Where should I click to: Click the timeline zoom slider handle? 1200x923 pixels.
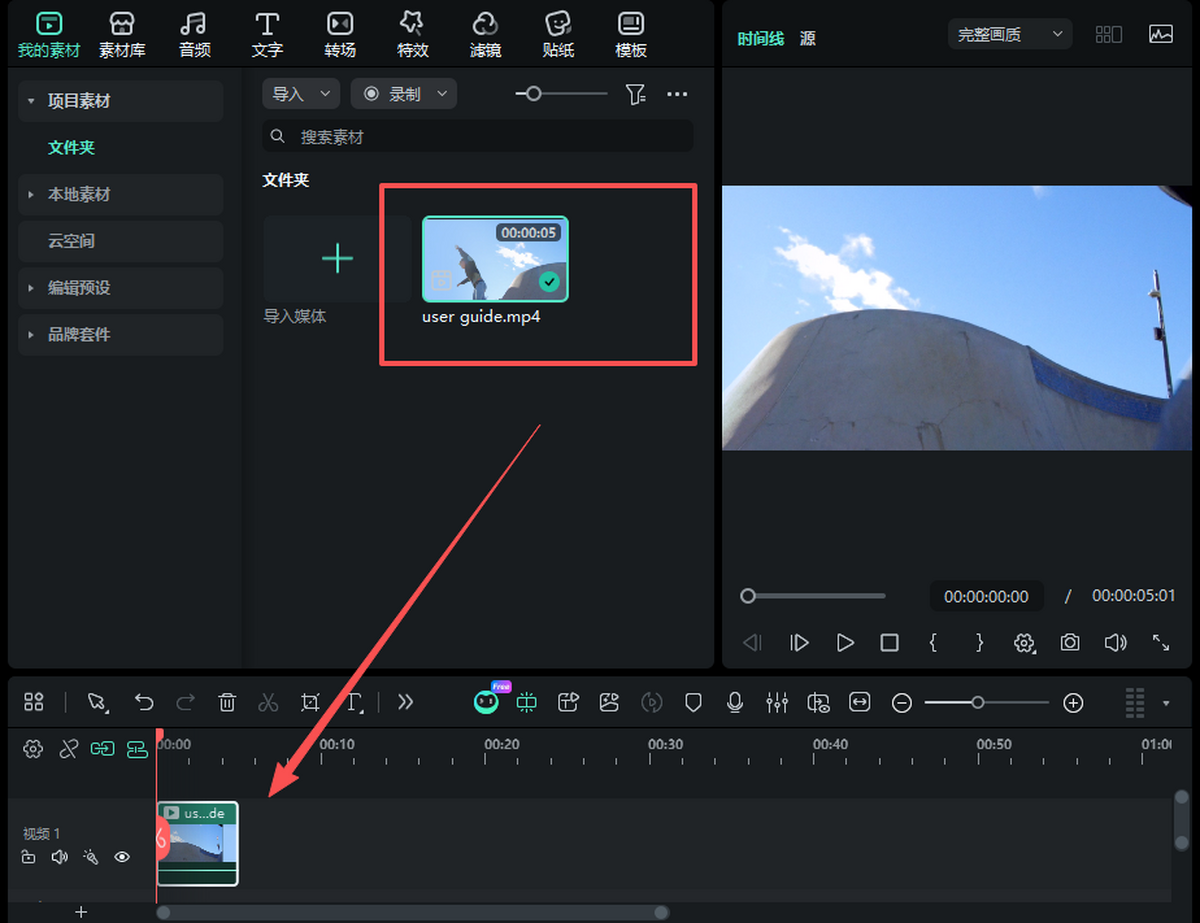[x=978, y=703]
